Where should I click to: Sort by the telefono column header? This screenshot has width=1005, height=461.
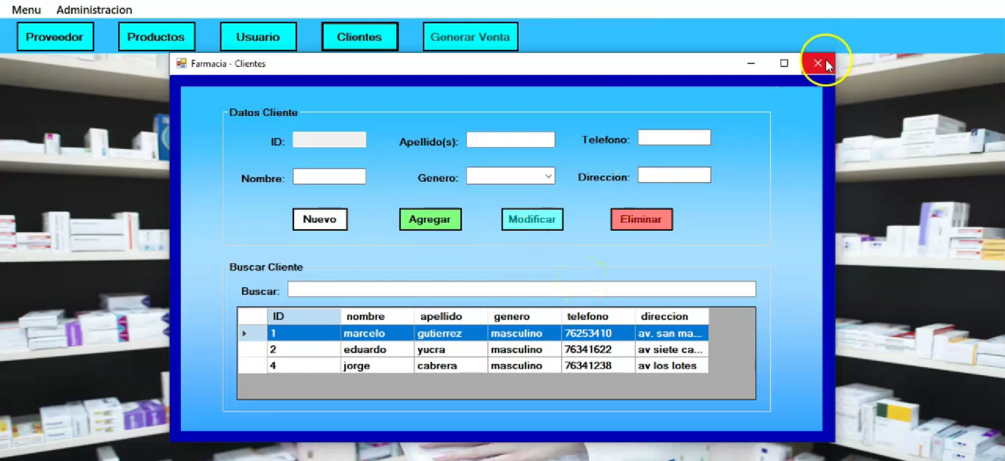pos(598,317)
